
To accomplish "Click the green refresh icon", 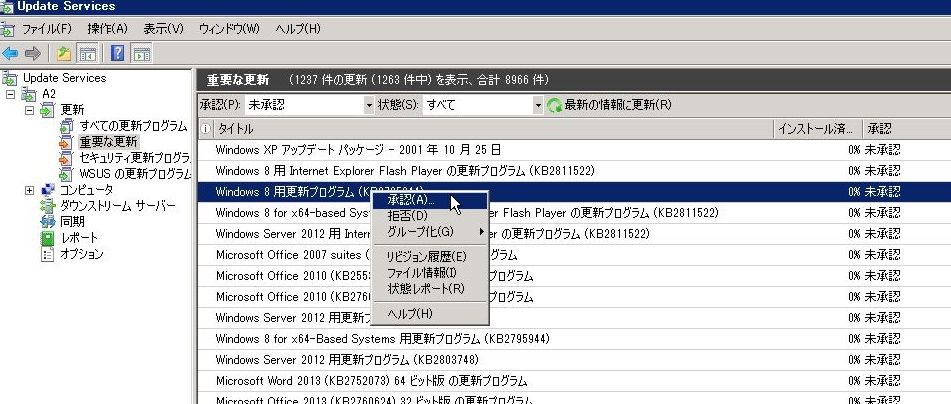I will click(x=554, y=105).
